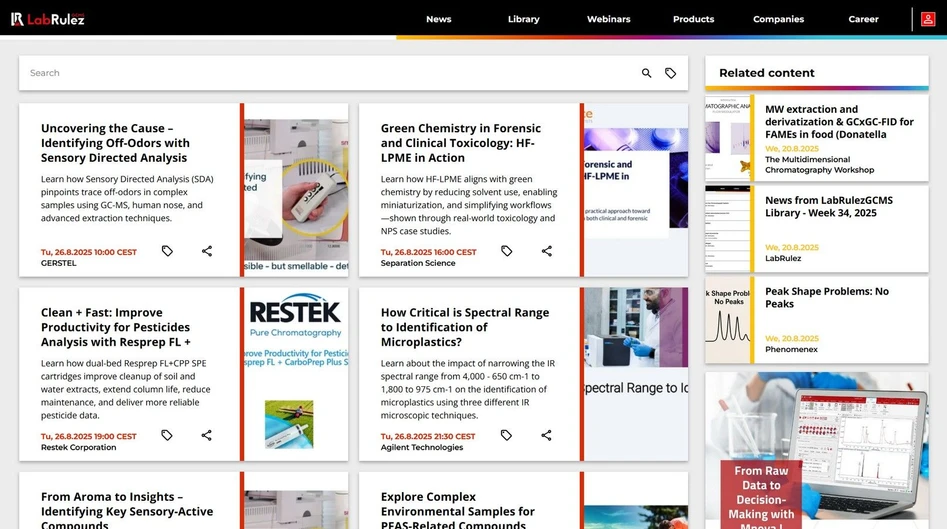Screen dimensions: 947x529
Task: Click the Off-Odors webinar thumbnail image
Action: coord(297,190)
